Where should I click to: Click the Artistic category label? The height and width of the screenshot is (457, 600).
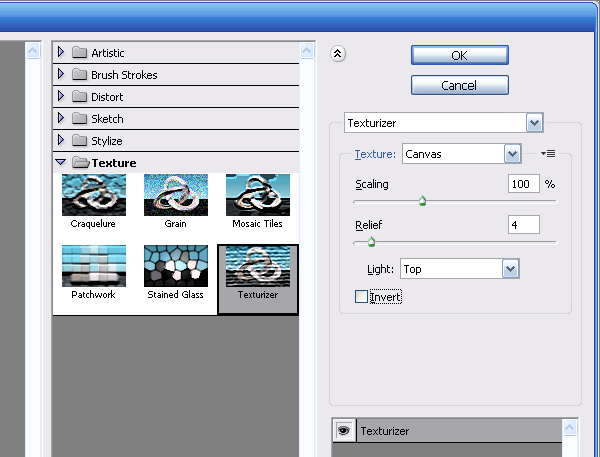pyautogui.click(x=108, y=53)
